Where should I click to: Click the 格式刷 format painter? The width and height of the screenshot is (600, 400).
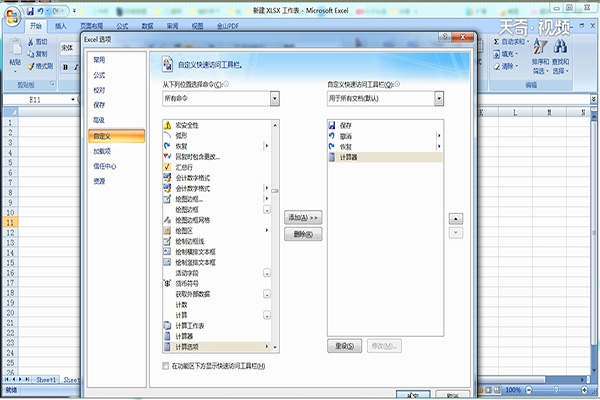pos(40,66)
